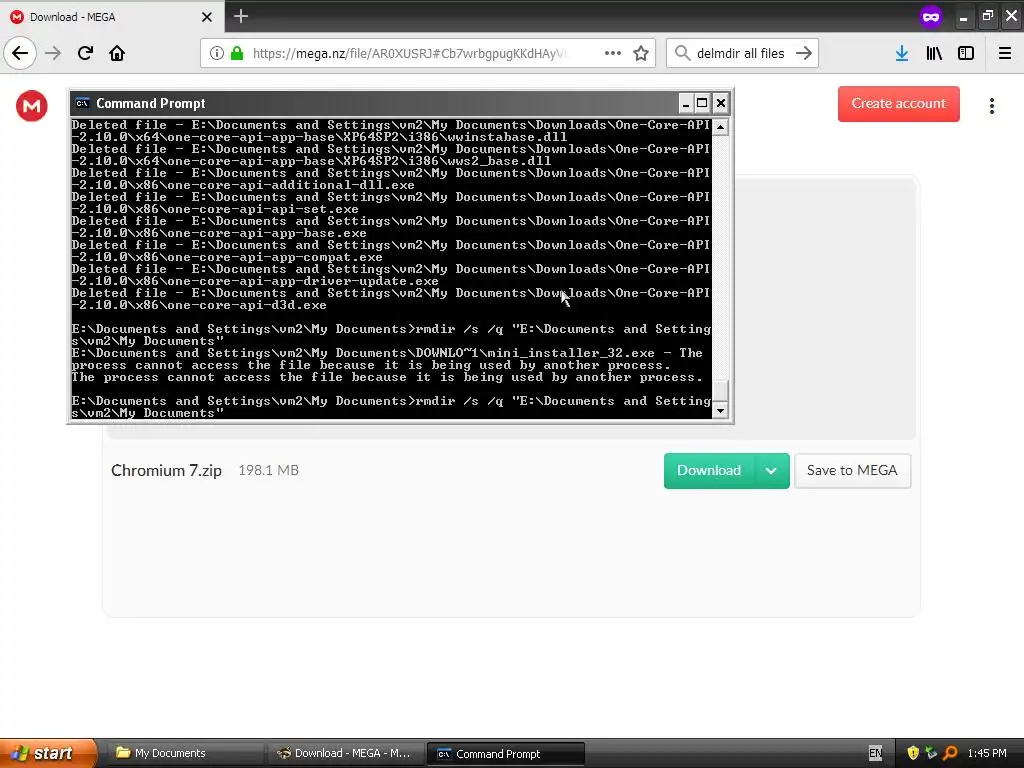
Task: Open page actions three-dot menu in address bar
Action: click(613, 53)
